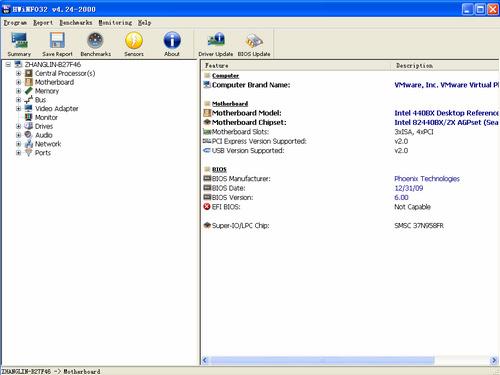Expand the Network tree node
Screen dimensions: 500x375
click(19, 144)
